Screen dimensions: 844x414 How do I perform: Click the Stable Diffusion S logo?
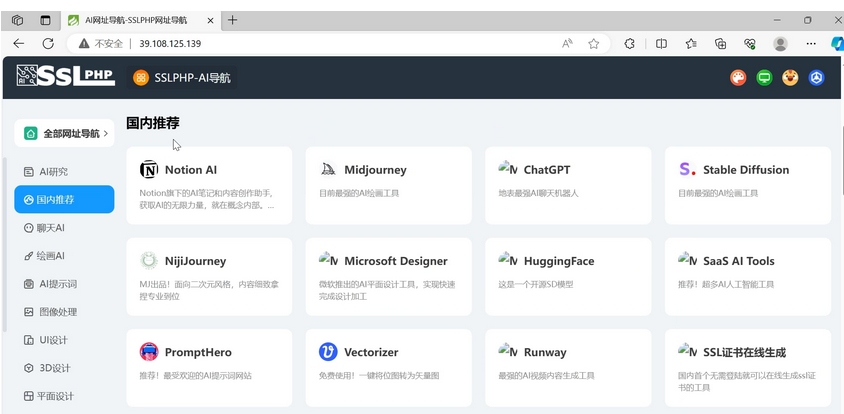pyautogui.click(x=687, y=170)
